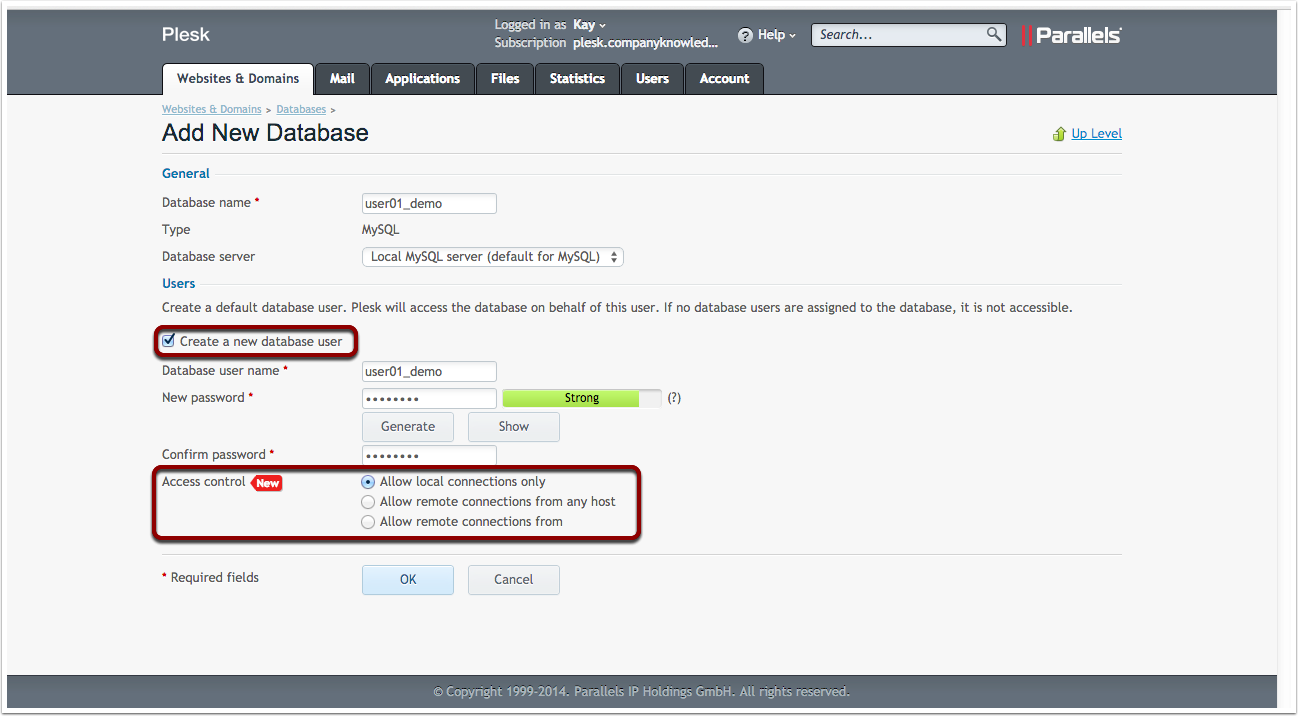The width and height of the screenshot is (1298, 716).
Task: Select Allow remote connections from any host
Action: coord(368,502)
